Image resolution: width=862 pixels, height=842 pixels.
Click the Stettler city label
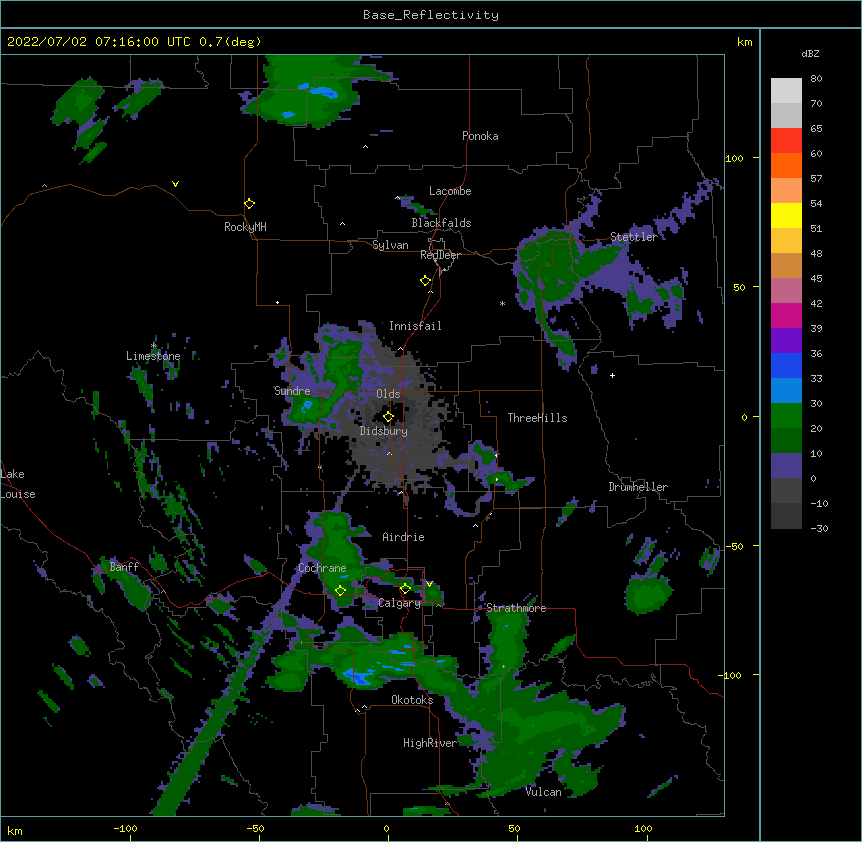(634, 237)
